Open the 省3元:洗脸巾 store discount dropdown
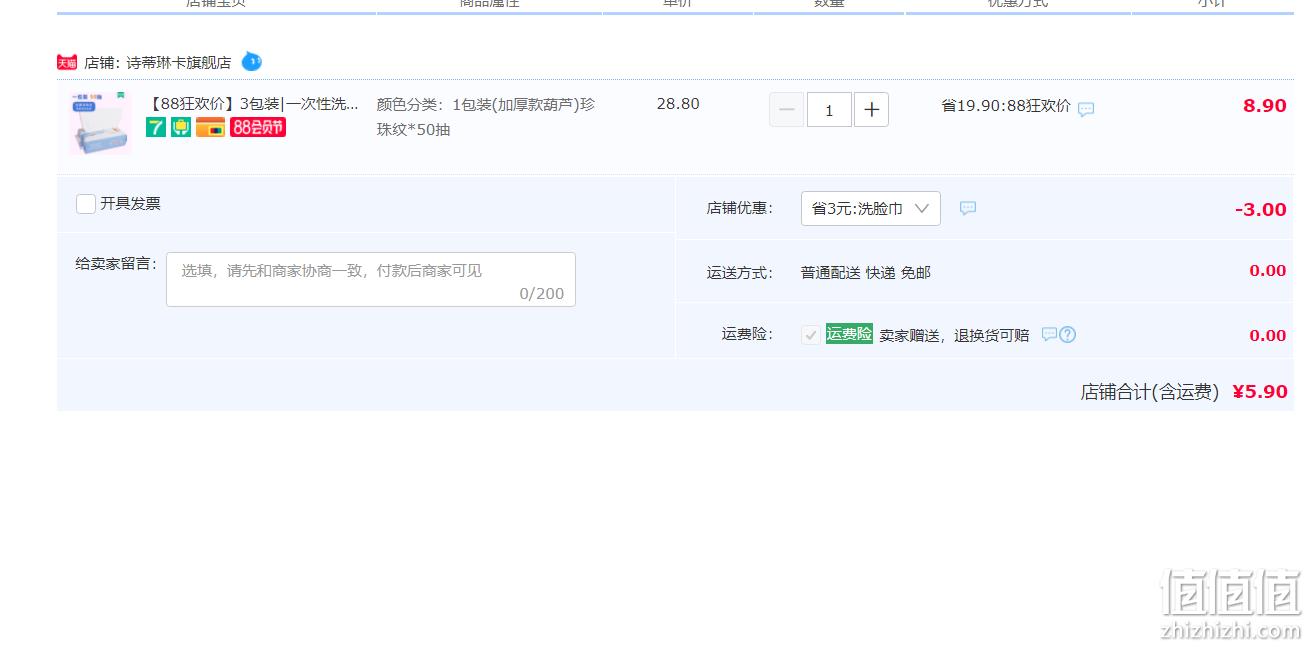Viewport: 1310px width, 648px height. tap(871, 208)
